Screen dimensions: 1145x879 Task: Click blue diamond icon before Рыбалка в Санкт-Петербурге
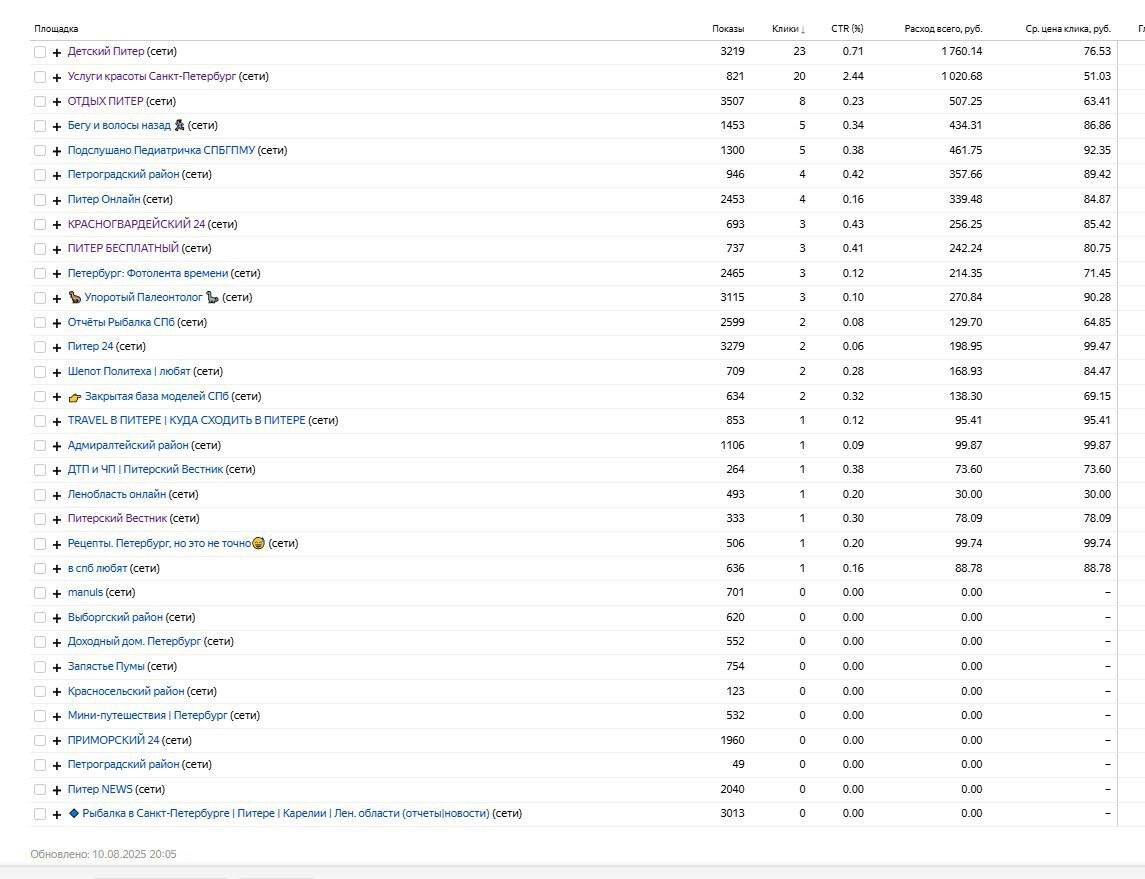coord(74,813)
